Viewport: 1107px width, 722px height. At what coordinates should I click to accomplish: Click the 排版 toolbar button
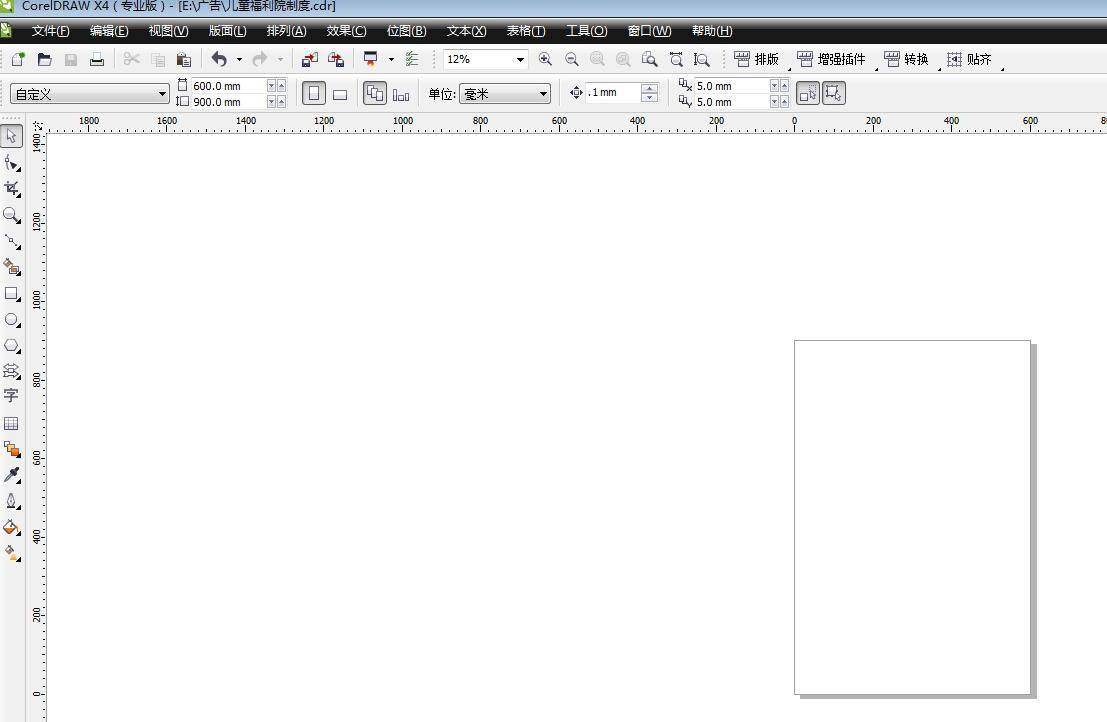click(757, 60)
